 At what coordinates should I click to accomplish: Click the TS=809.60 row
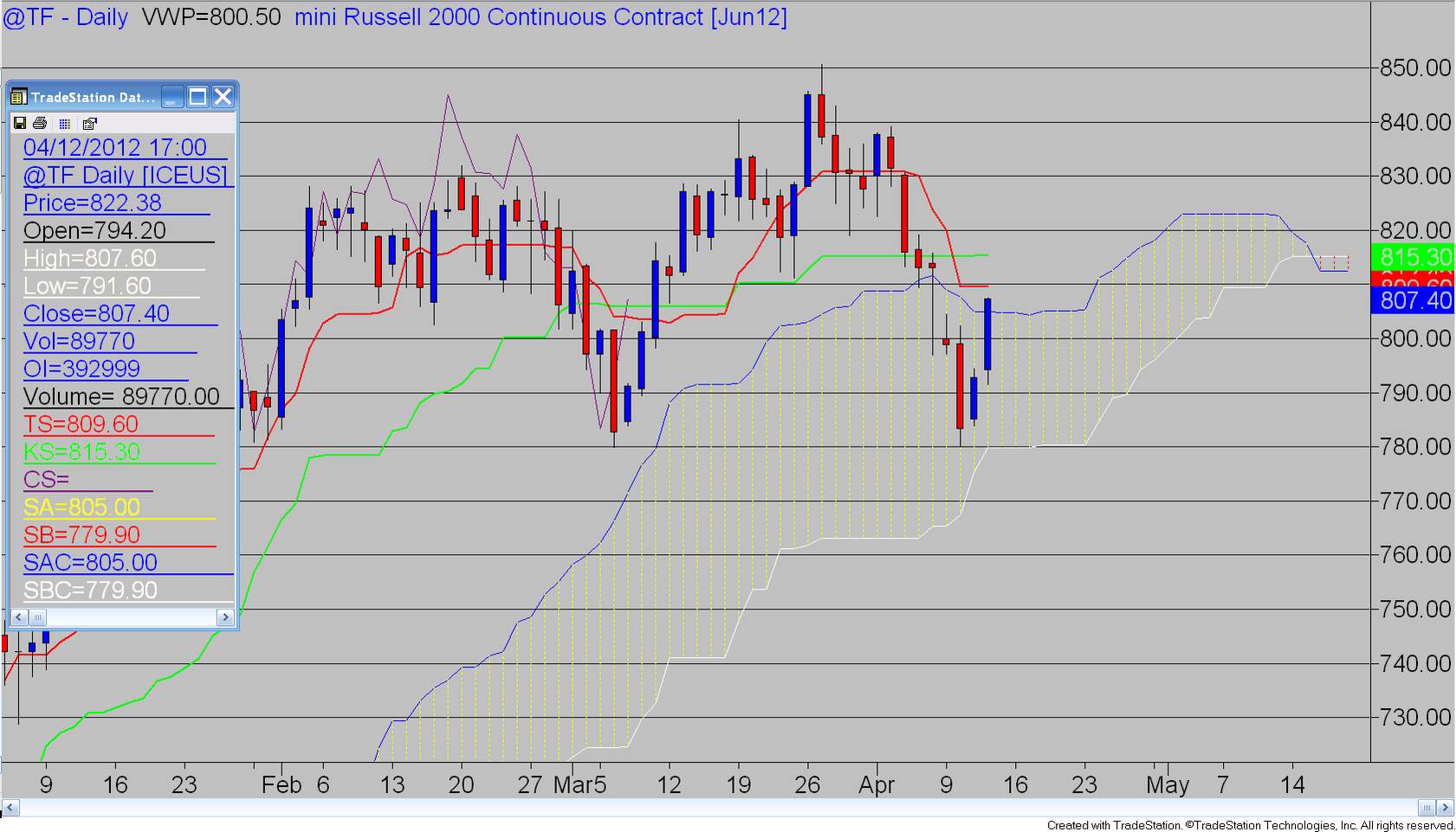click(x=81, y=424)
